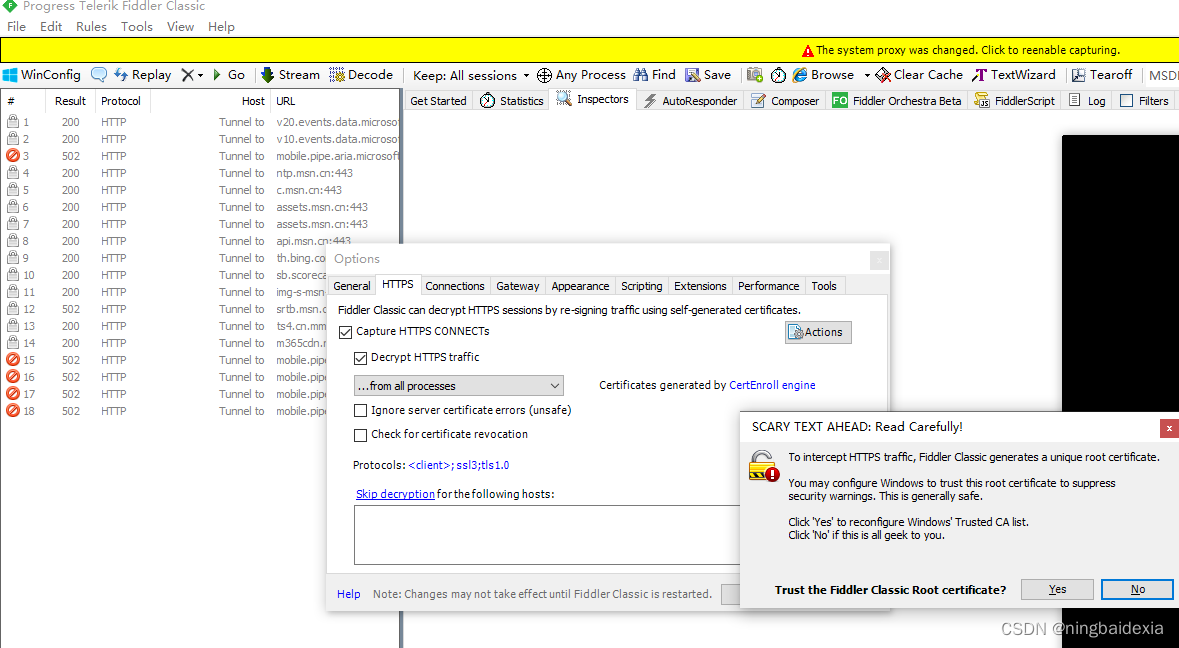
Task: Open WinConfig from the toolbar
Action: [41, 75]
